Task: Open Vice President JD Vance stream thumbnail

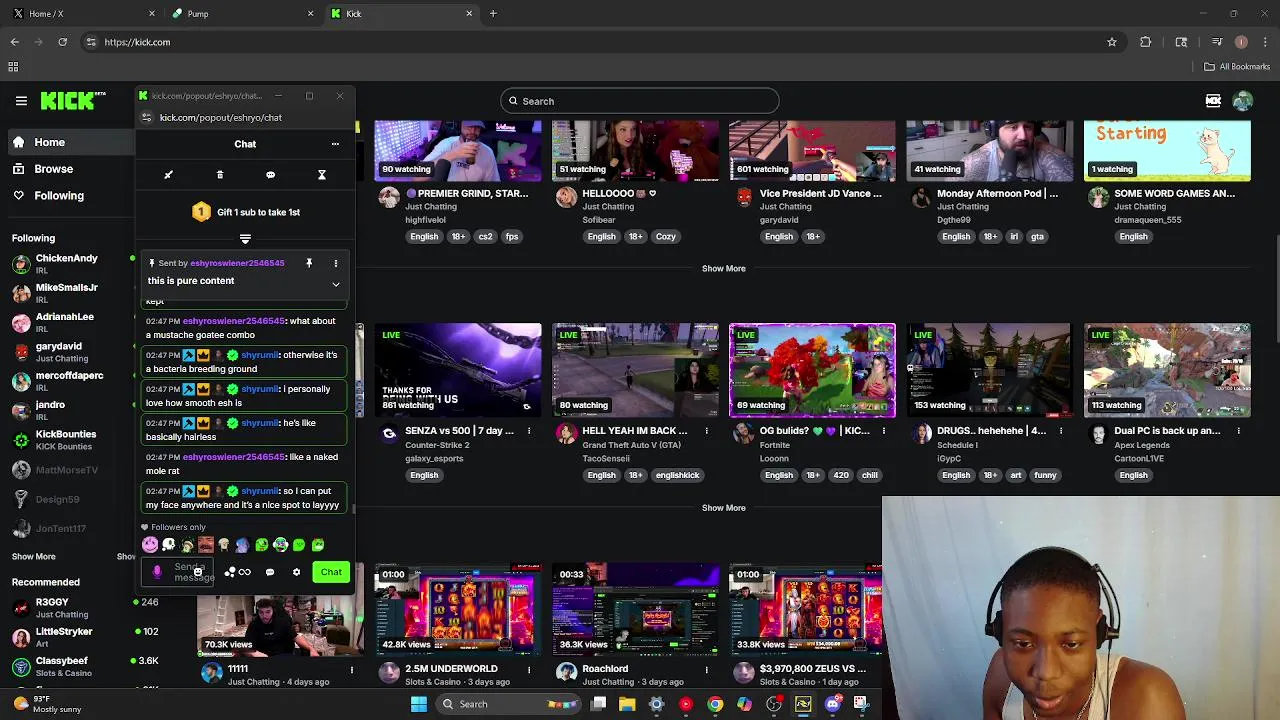Action: point(812,151)
